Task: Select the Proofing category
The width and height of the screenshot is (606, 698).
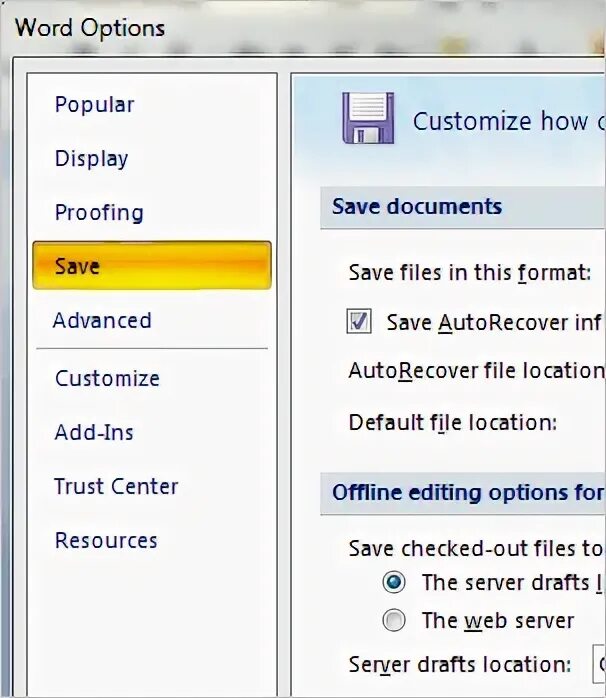Action: pos(99,212)
